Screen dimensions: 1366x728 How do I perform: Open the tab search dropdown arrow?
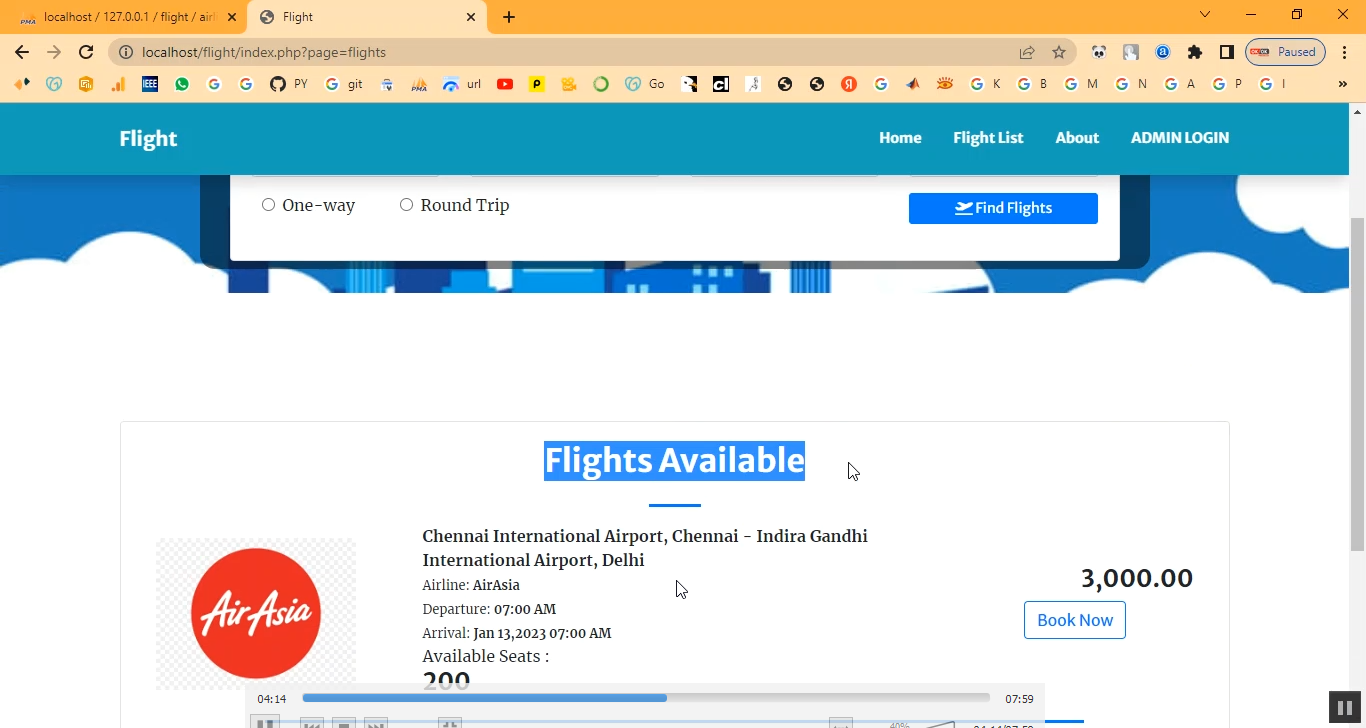[x=1205, y=15]
